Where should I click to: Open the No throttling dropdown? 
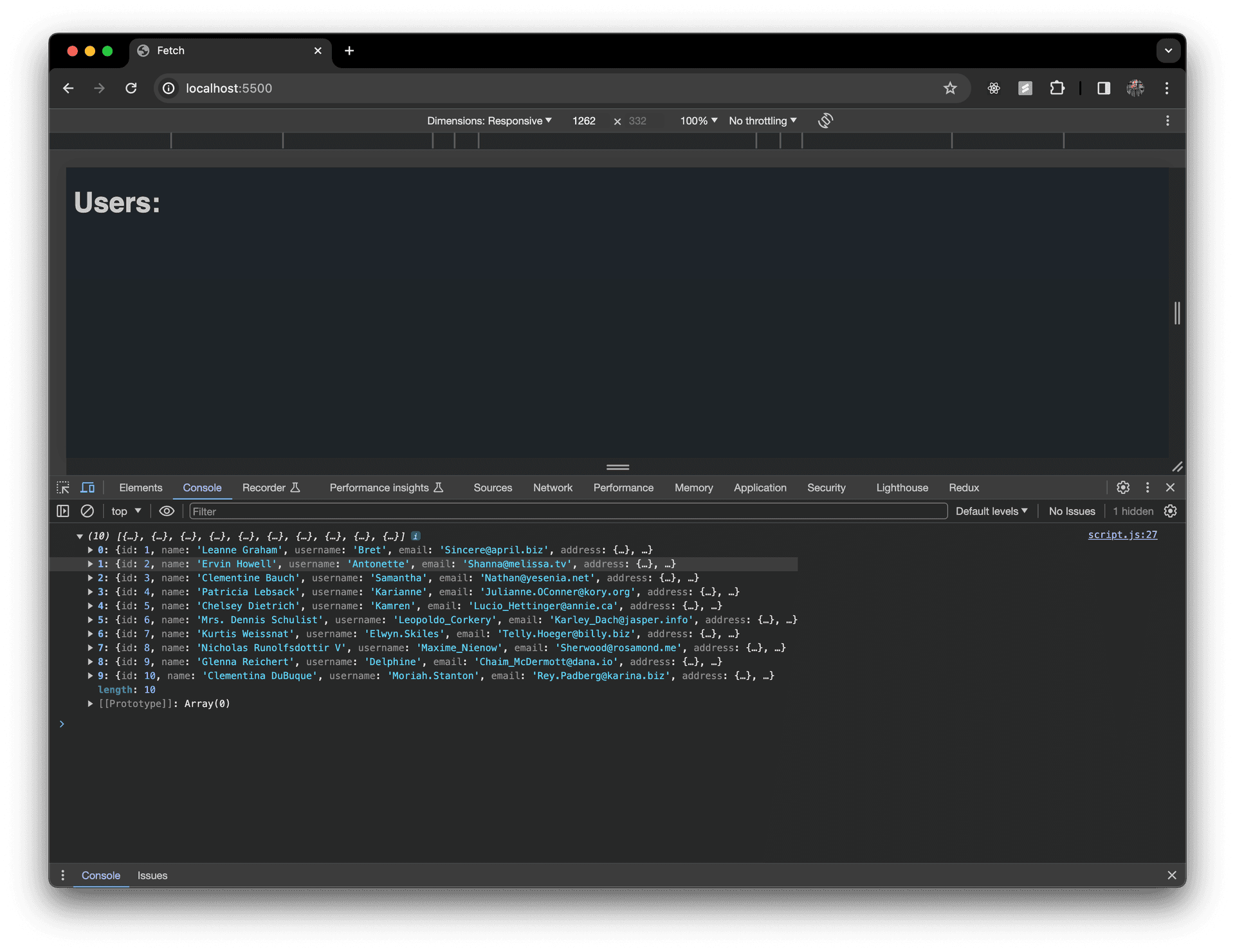click(x=762, y=121)
